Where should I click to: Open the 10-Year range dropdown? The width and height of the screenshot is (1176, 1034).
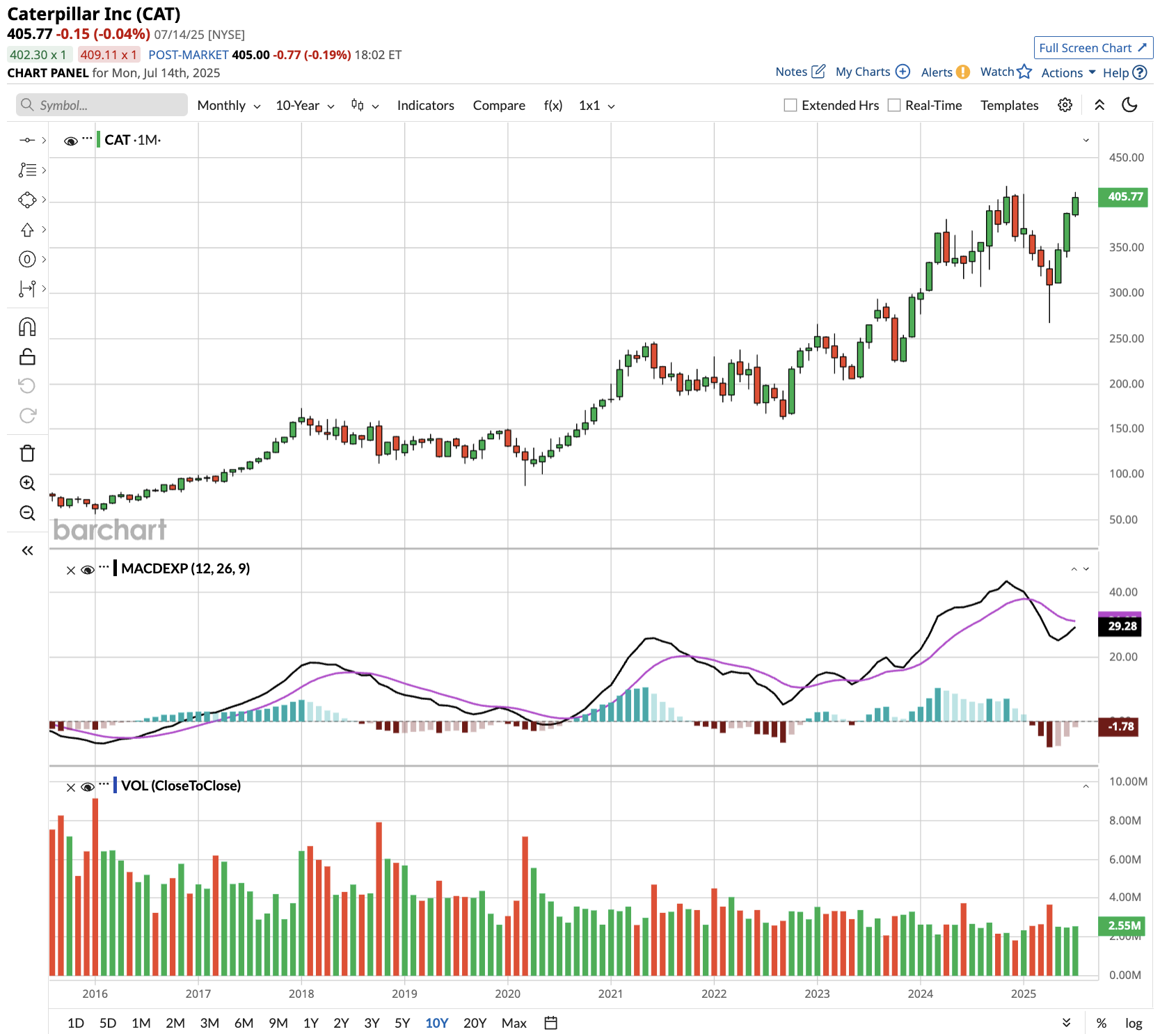coord(305,105)
